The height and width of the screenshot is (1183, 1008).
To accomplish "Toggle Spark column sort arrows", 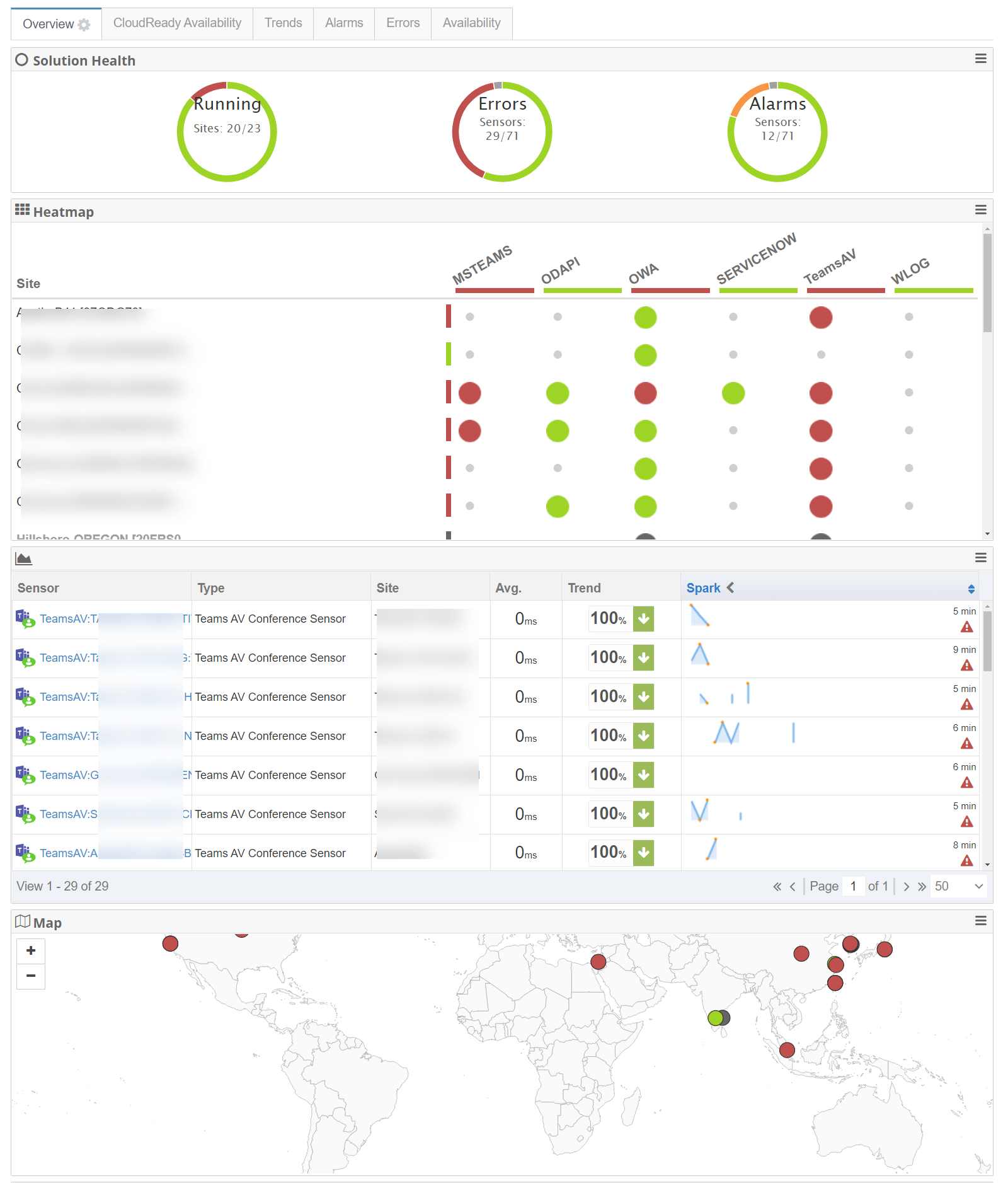I will pos(971,589).
